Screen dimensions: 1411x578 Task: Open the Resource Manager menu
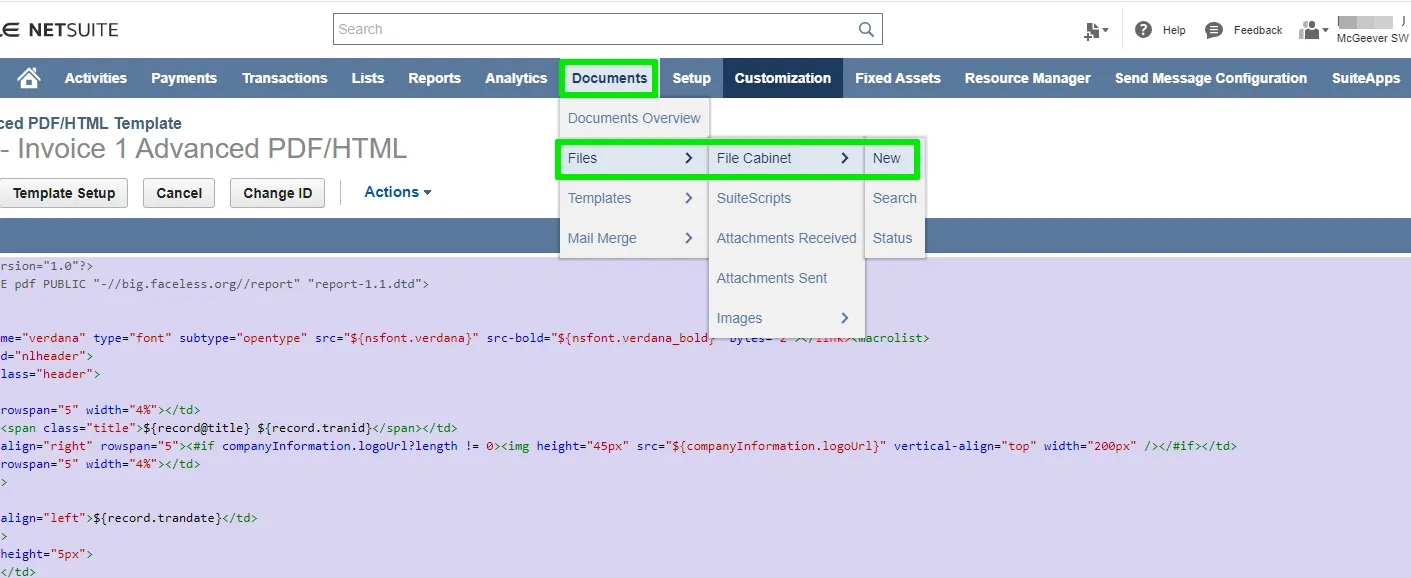1028,78
